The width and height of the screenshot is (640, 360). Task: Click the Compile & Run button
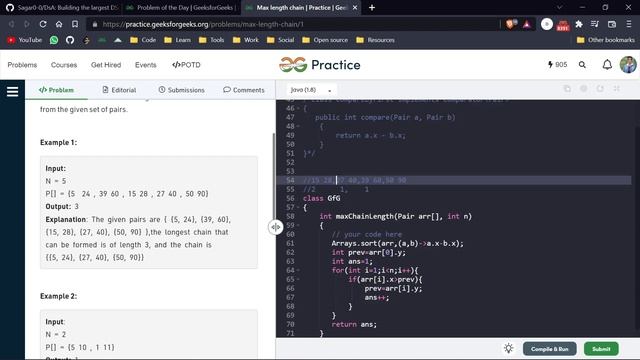549,349
